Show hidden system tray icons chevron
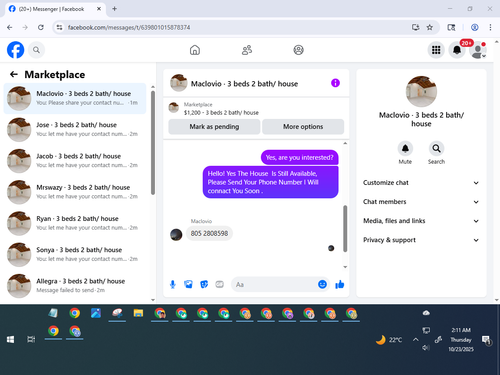Viewport: 500px width, 375px height. [416, 340]
